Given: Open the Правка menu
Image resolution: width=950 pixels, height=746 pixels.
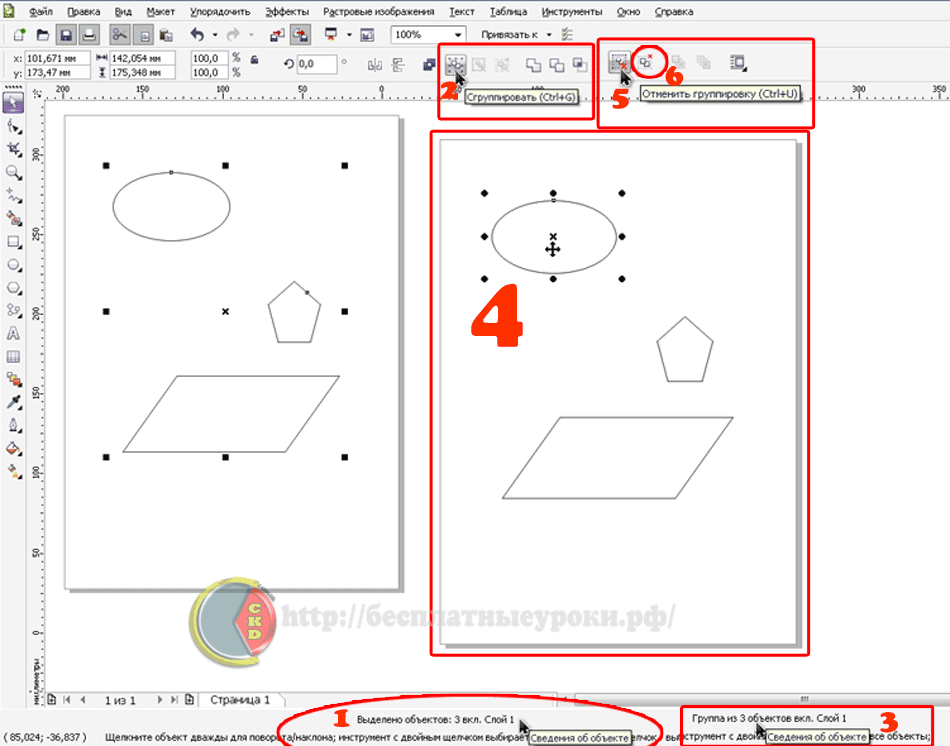Looking at the screenshot, I should [84, 12].
